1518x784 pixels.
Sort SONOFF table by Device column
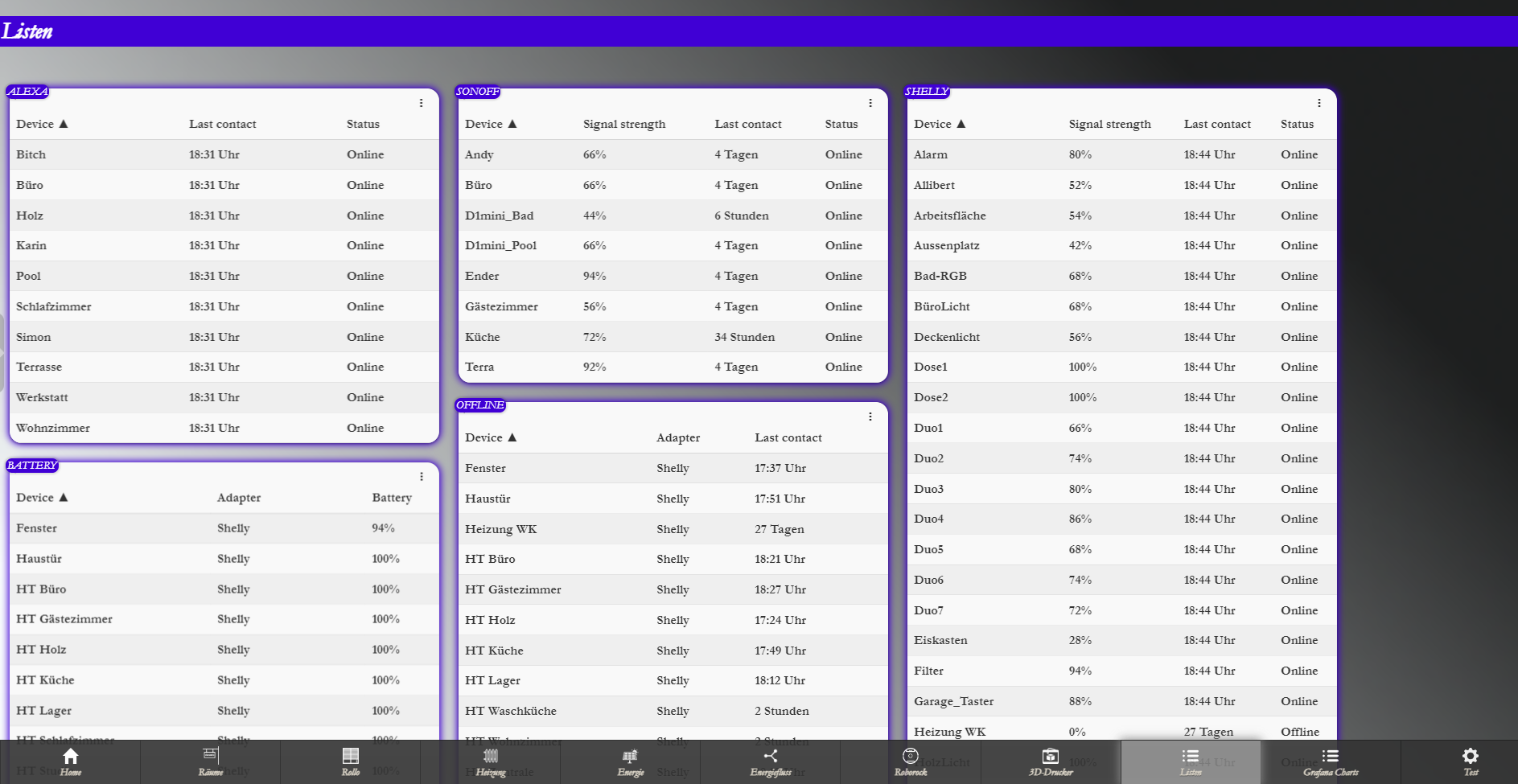[491, 124]
